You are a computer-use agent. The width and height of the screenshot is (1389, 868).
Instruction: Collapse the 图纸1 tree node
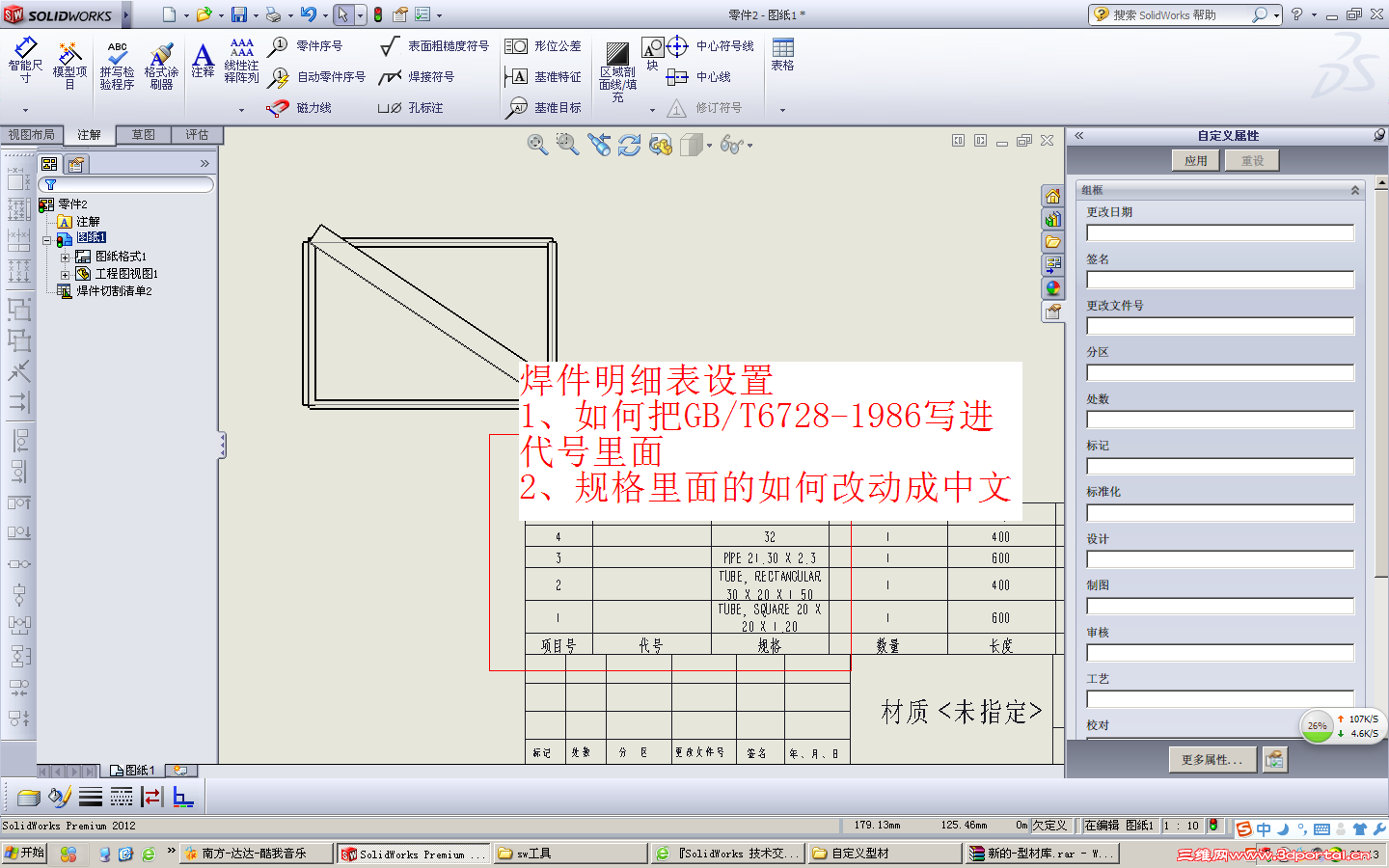(x=46, y=240)
